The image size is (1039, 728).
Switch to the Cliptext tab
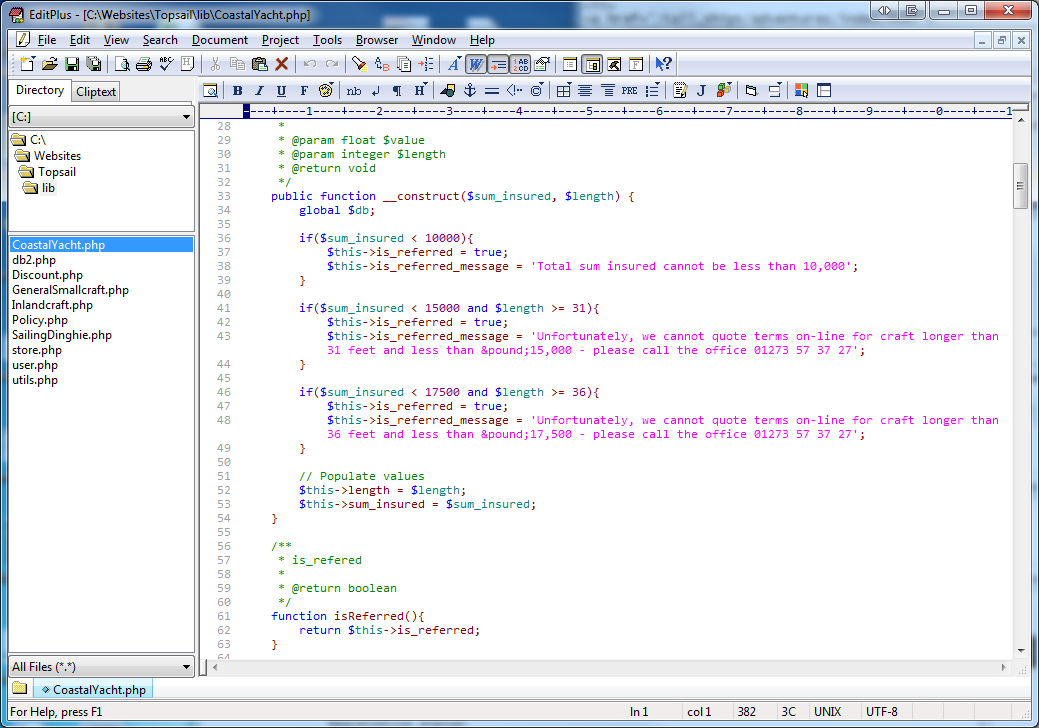click(96, 91)
